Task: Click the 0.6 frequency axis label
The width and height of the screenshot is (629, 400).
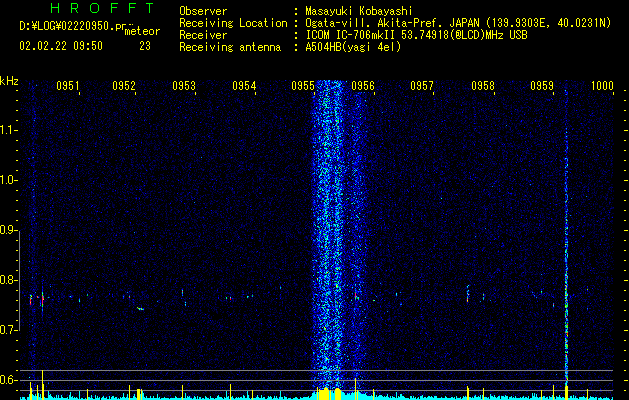Action: pyautogui.click(x=8, y=380)
